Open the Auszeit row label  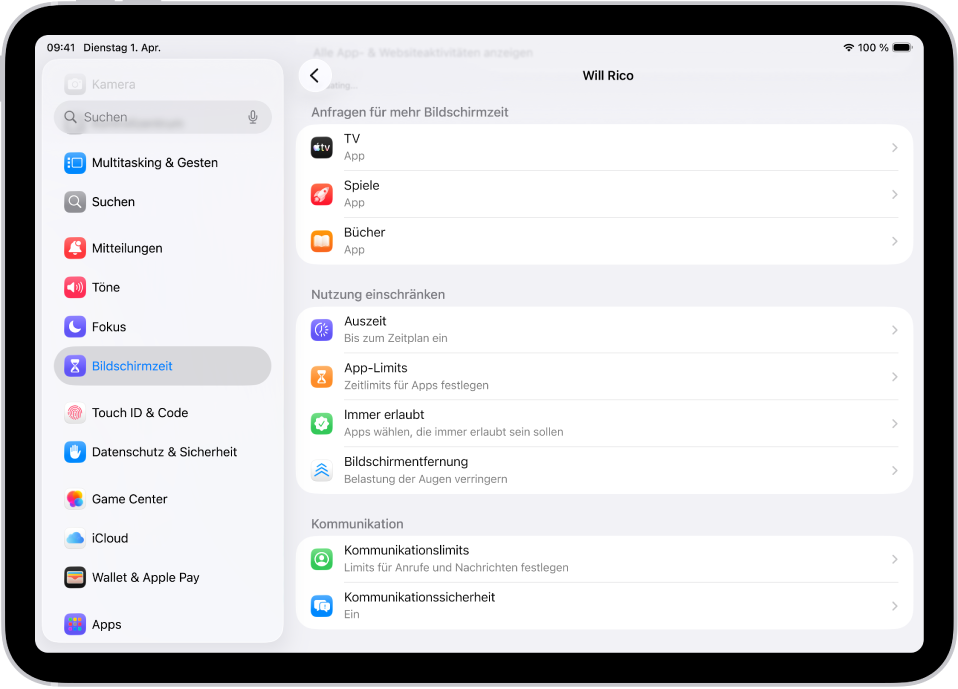click(365, 321)
